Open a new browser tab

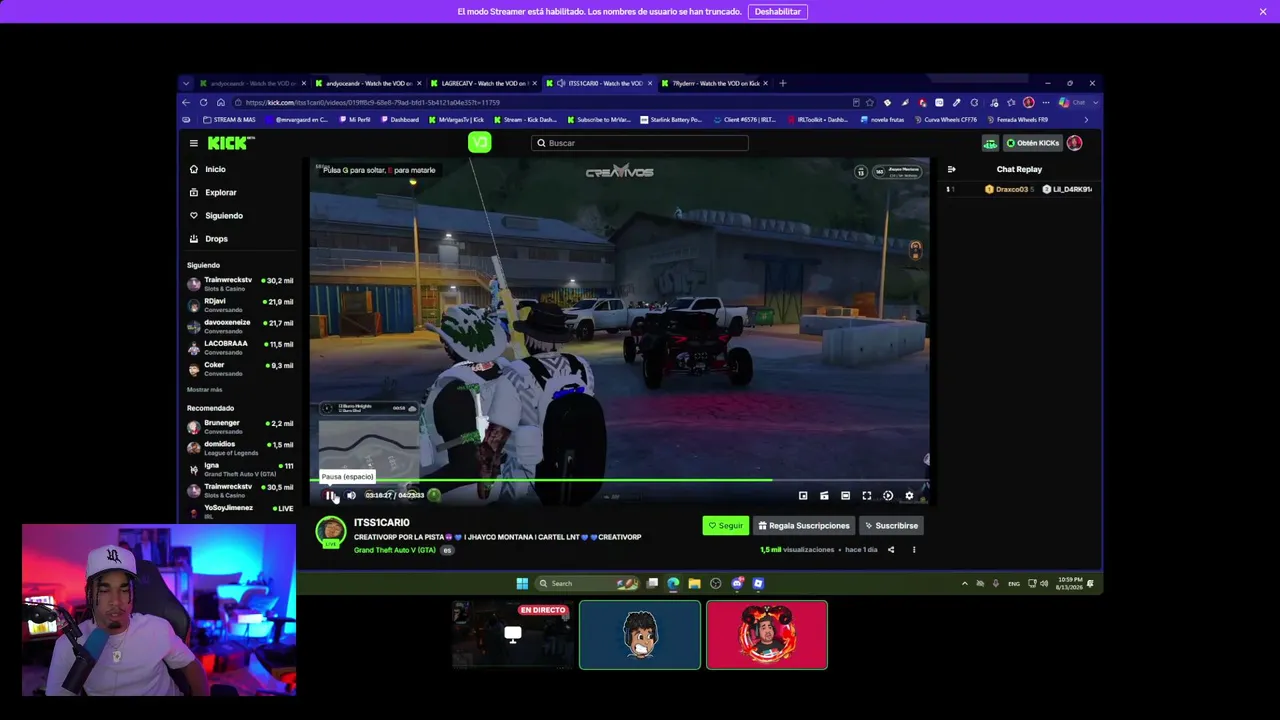(783, 83)
